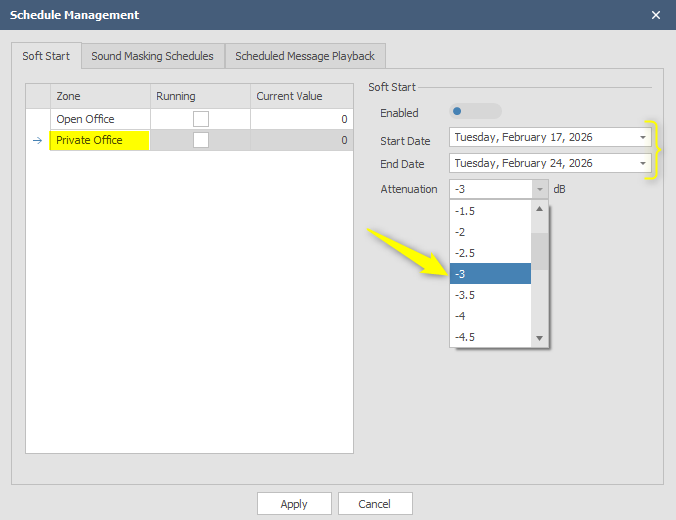The width and height of the screenshot is (676, 520).
Task: Open the Scheduled Message Playback tab
Action: coord(305,56)
